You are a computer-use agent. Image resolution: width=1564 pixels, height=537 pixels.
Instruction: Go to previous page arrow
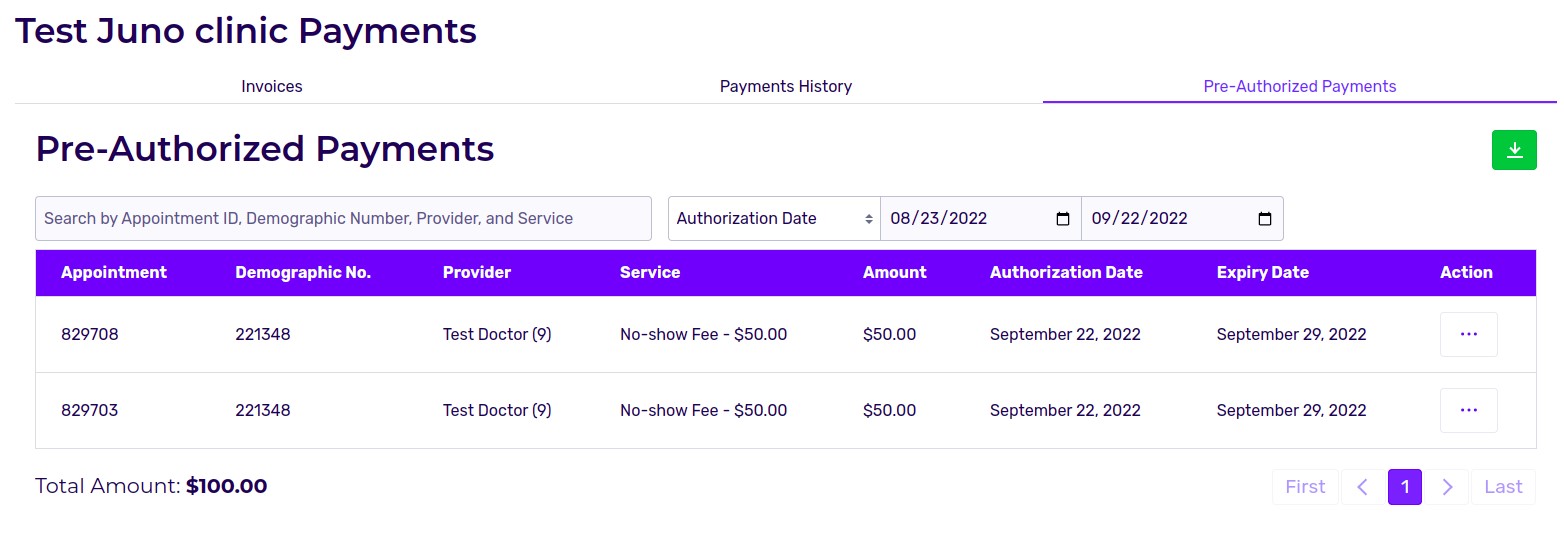(x=1362, y=487)
